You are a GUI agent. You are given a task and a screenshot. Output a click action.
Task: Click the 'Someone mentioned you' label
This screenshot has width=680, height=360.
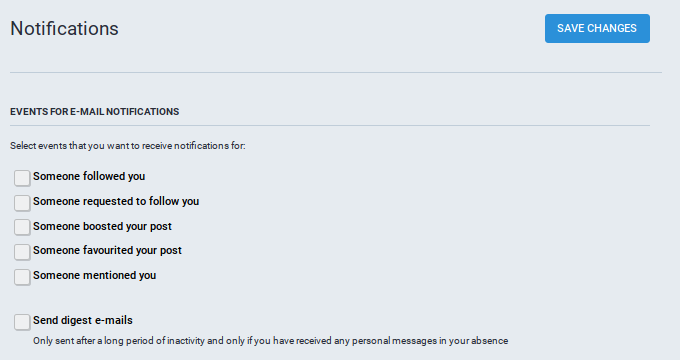[x=95, y=275]
